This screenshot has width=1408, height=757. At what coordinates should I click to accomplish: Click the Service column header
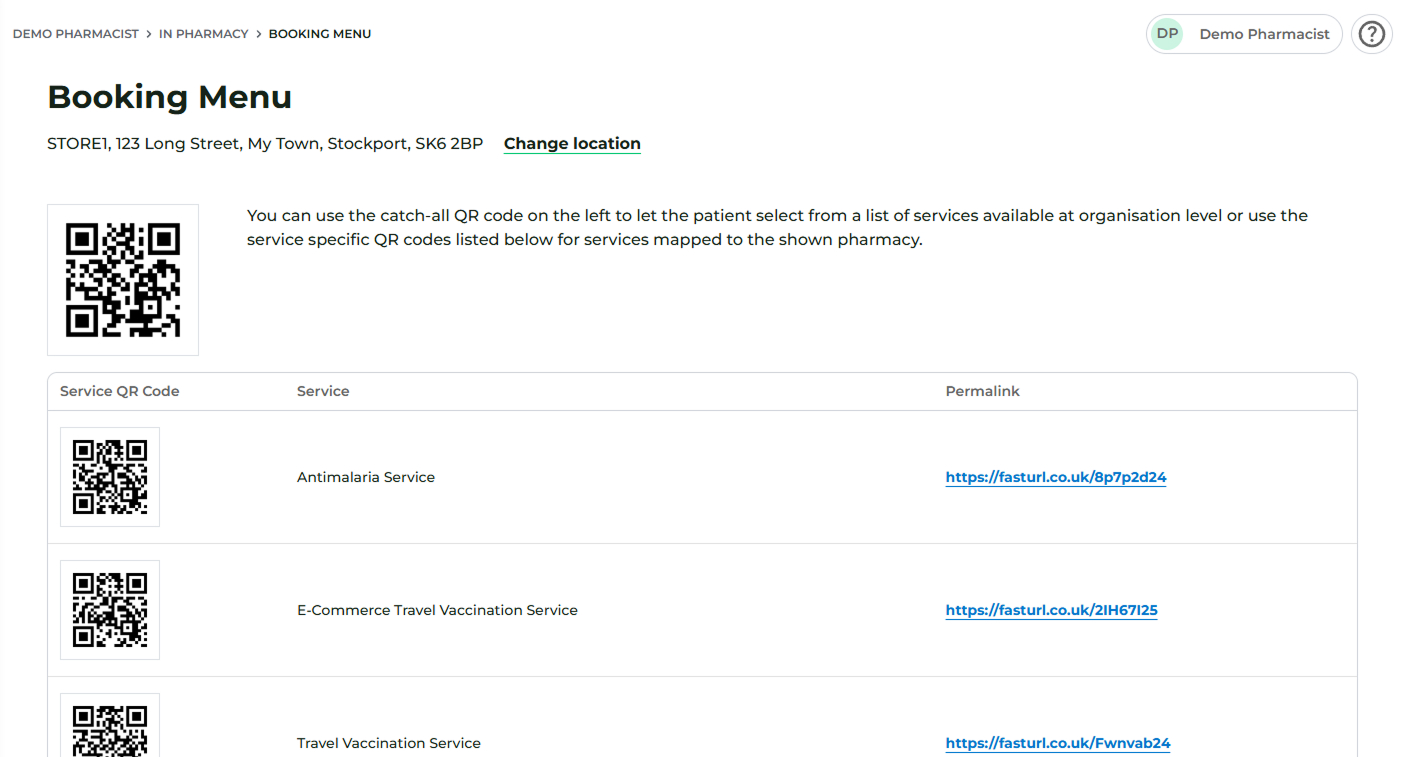click(x=323, y=391)
